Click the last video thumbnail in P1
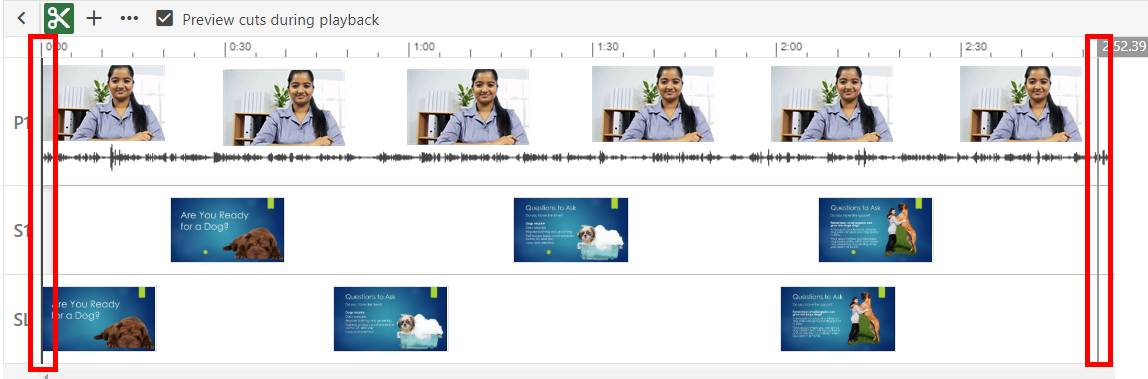The image size is (1148, 379). (x=1021, y=104)
